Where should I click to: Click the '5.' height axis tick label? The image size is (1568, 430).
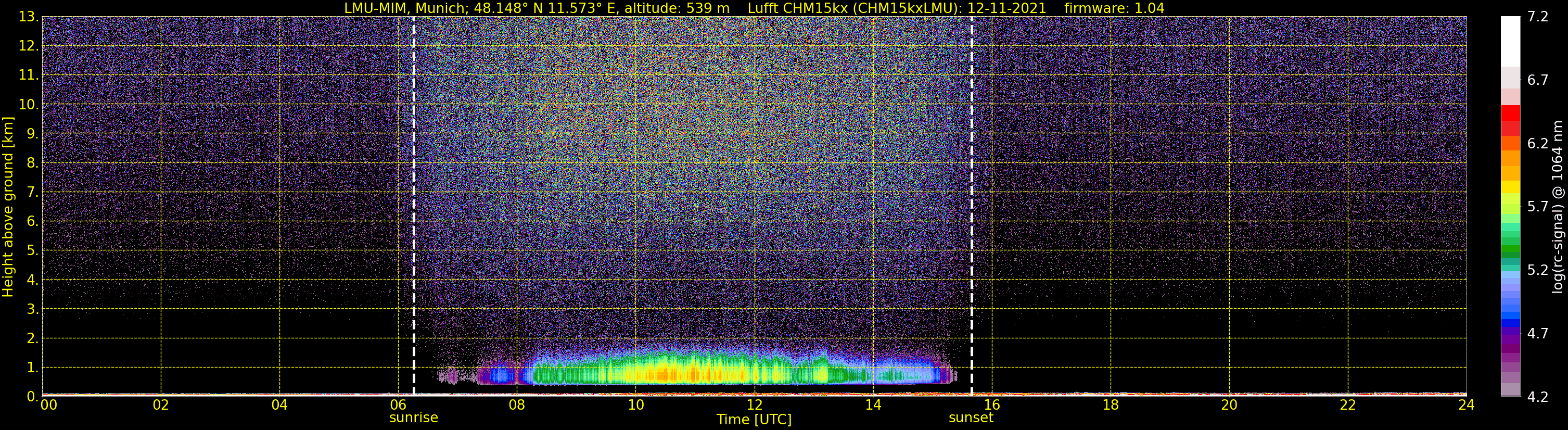coord(33,250)
